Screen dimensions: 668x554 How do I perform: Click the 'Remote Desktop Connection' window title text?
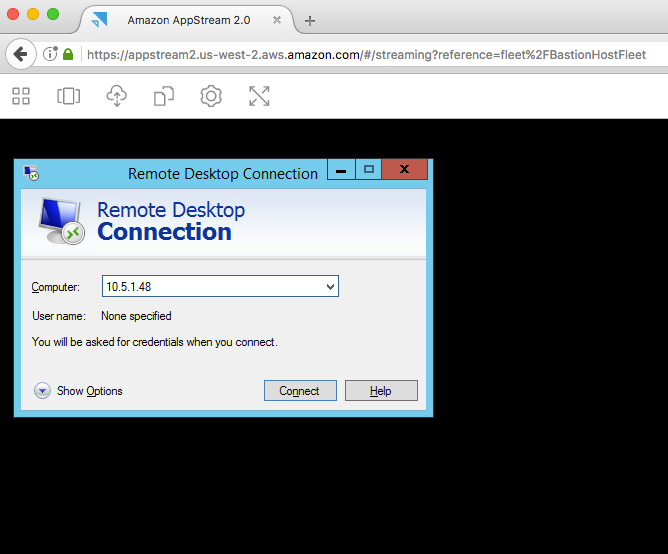tap(223, 173)
